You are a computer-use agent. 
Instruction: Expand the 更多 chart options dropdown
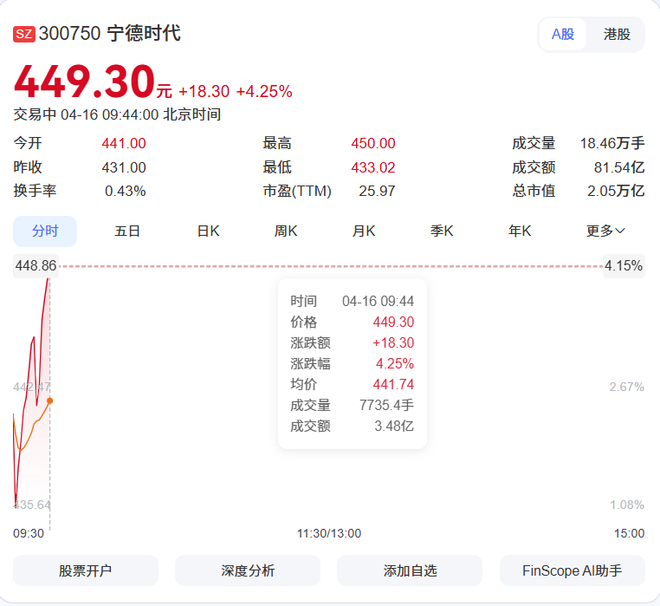(x=605, y=231)
